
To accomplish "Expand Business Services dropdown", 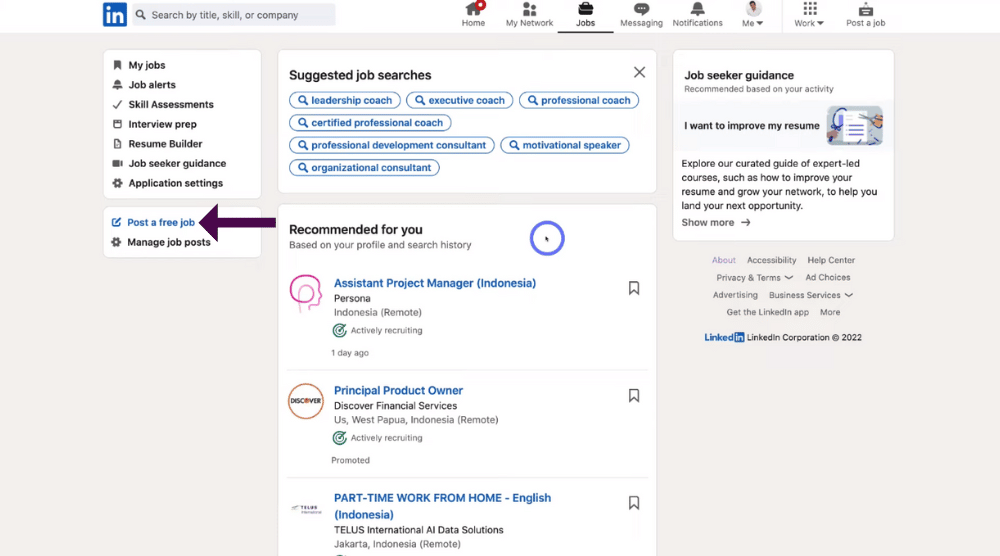I will click(811, 295).
